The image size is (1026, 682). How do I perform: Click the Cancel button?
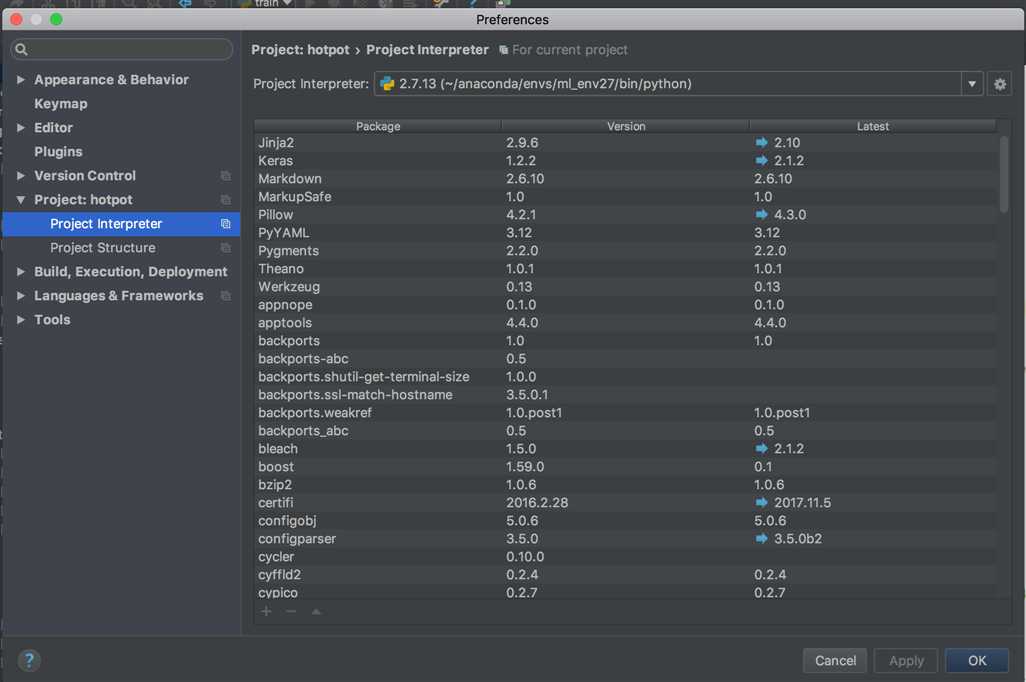pos(834,660)
